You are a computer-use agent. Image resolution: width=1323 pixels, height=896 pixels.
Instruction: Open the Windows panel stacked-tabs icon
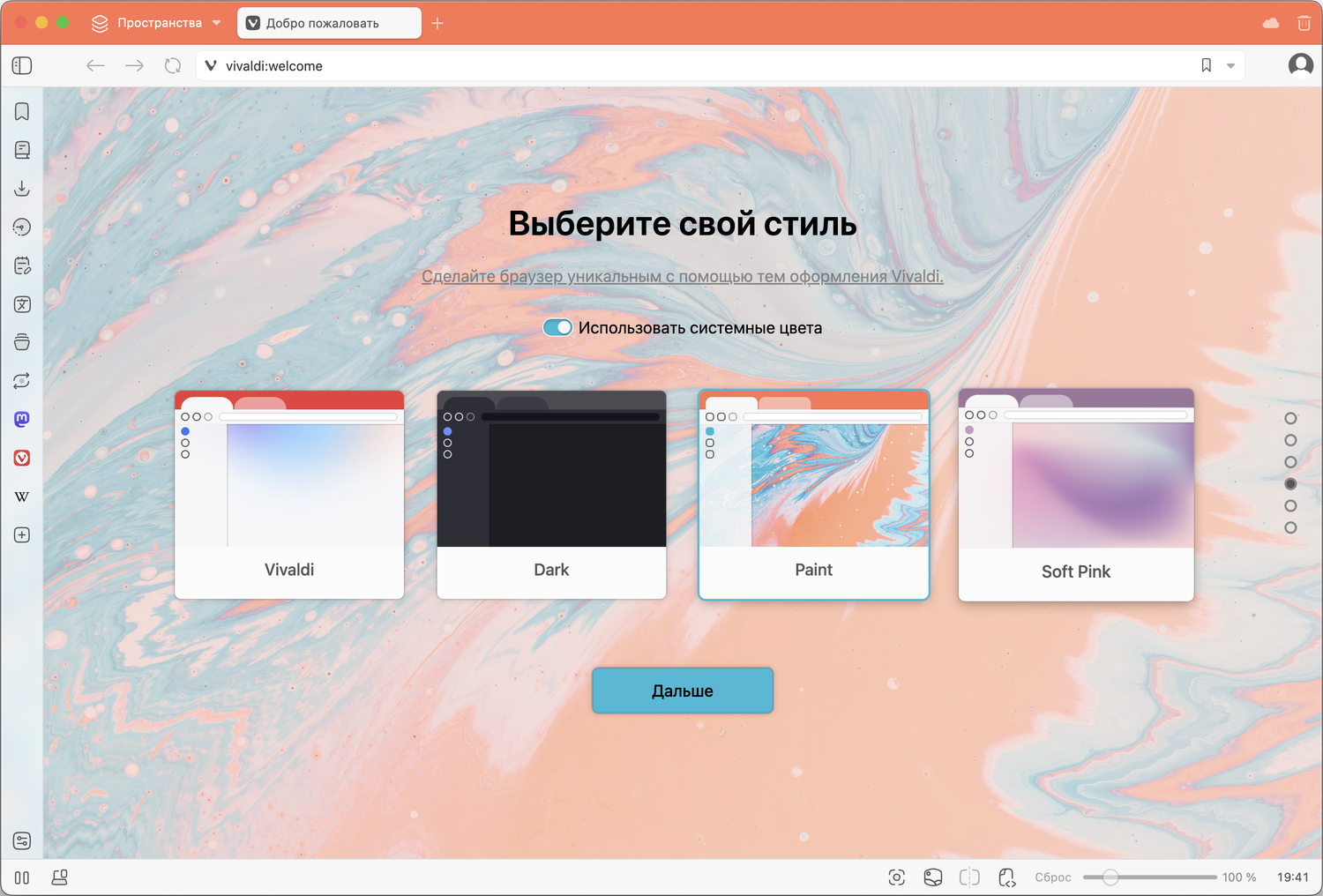[22, 342]
